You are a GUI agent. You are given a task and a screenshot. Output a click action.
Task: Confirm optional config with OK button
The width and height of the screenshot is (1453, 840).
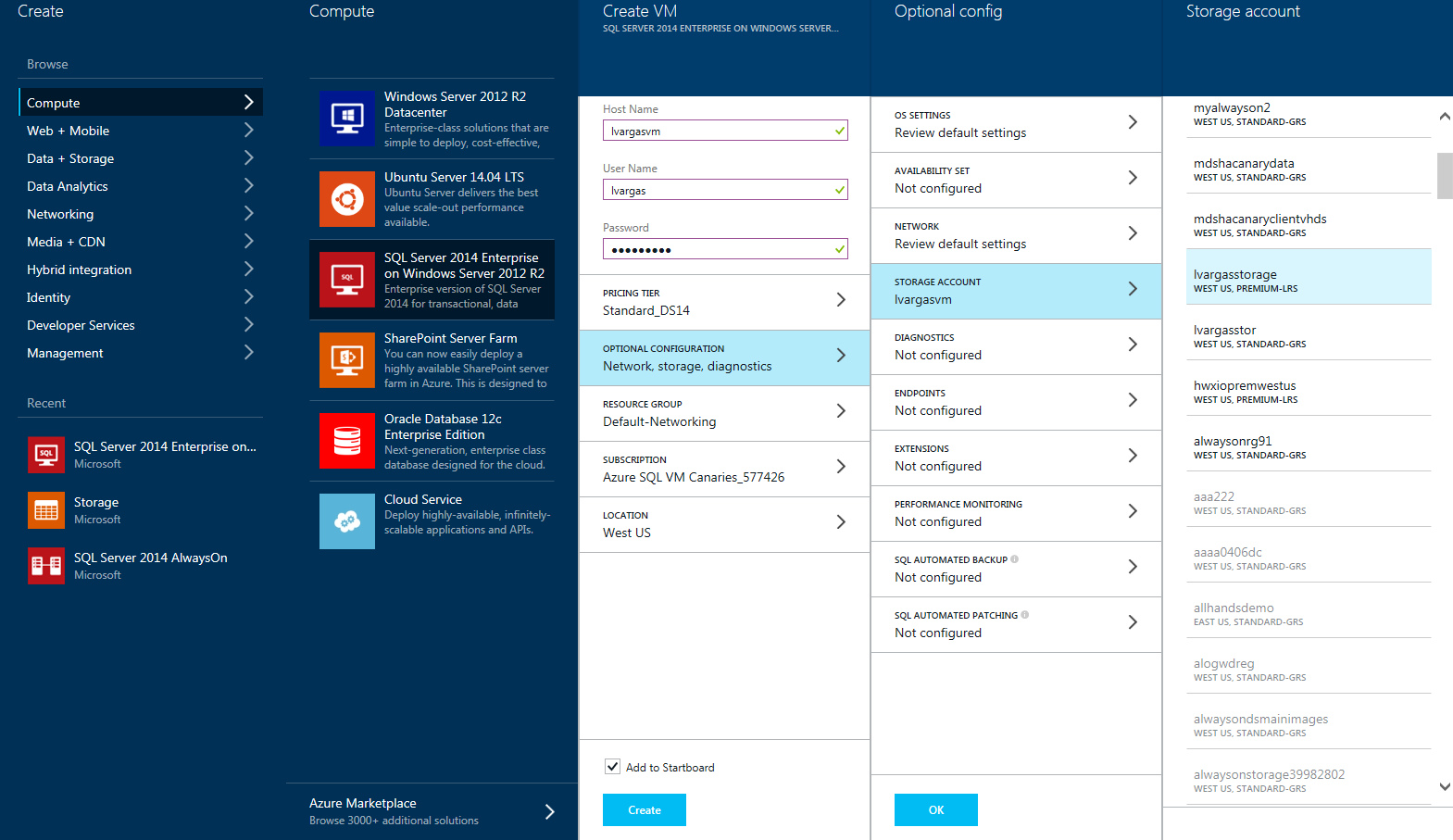coord(935,809)
